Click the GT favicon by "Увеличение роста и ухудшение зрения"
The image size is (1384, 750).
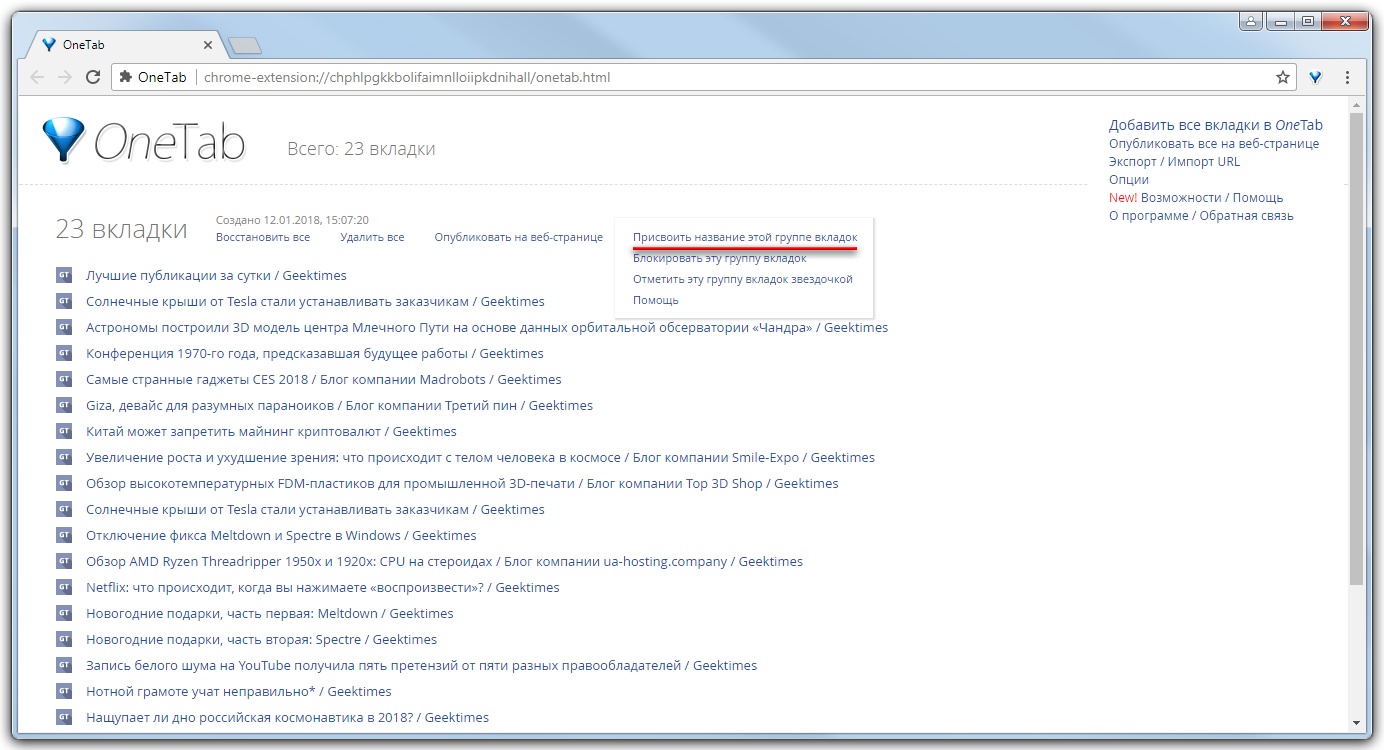point(64,457)
